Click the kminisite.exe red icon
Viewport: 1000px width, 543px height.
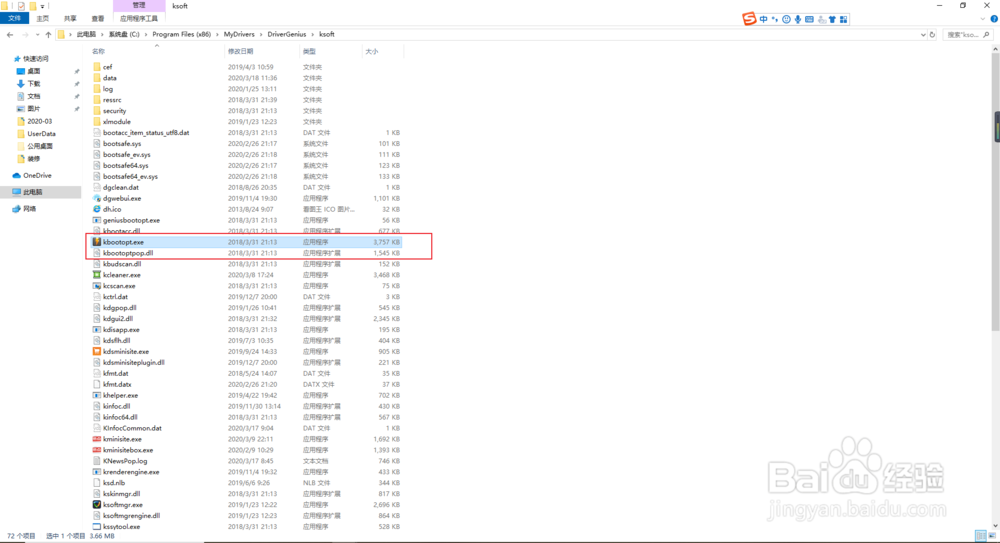click(x=97, y=439)
